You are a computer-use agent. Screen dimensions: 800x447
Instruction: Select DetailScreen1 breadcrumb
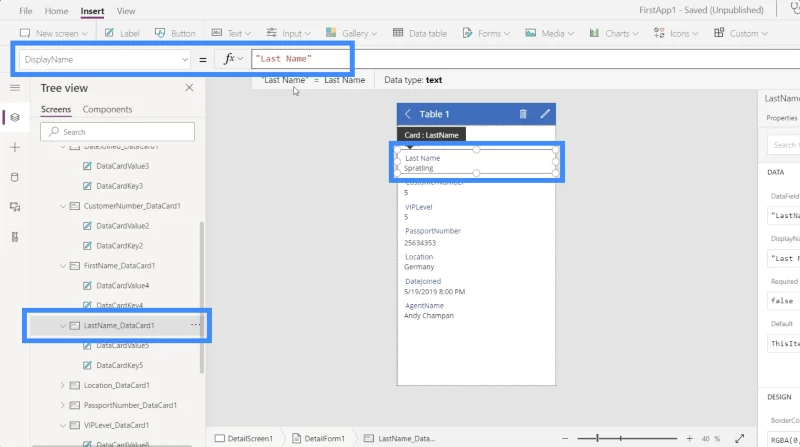coord(244,438)
